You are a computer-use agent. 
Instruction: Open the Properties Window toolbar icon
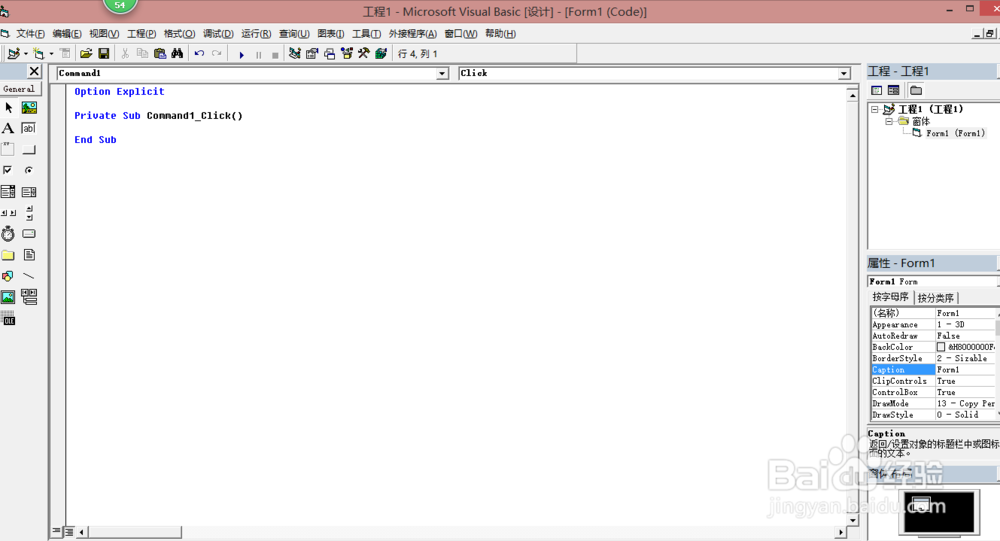point(312,54)
